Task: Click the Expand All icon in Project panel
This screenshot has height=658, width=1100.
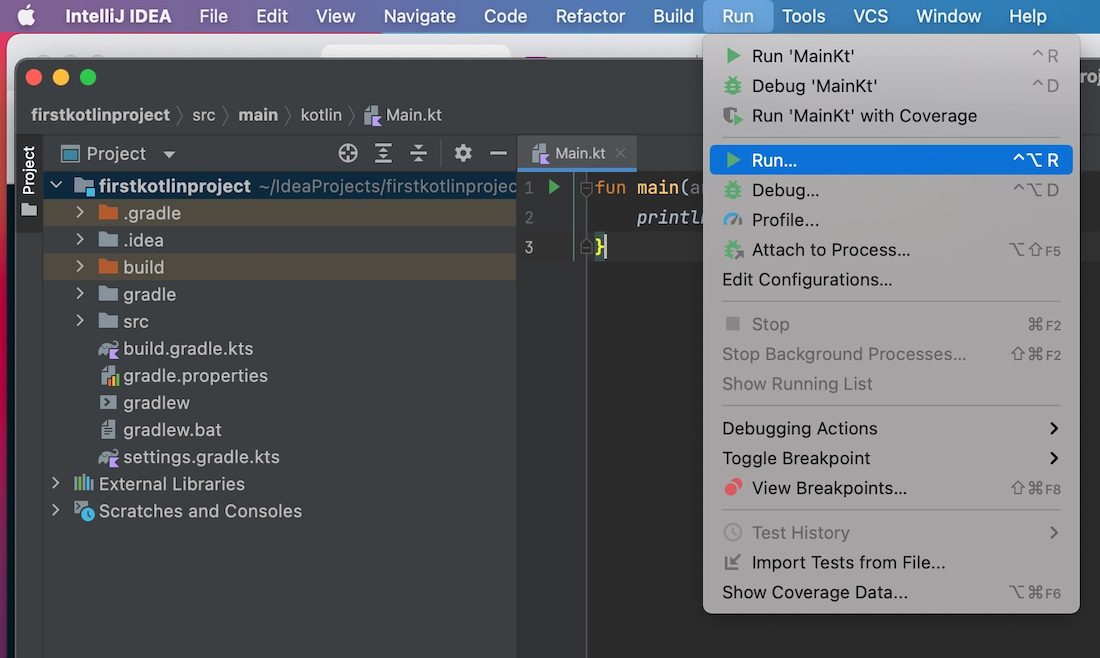Action: (x=383, y=153)
